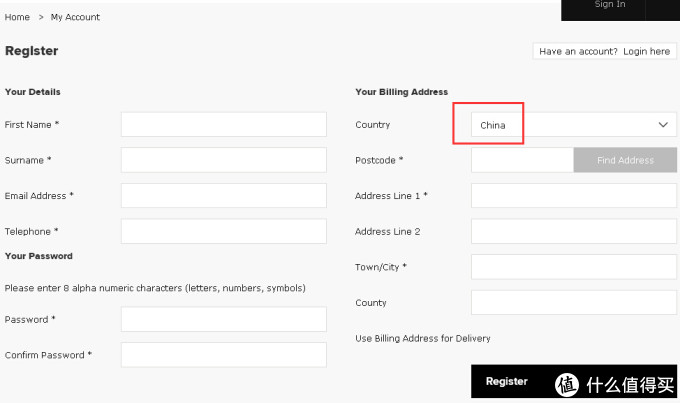Viewport: 680px width, 403px height.
Task: Click the Find Address button
Action: pos(625,160)
